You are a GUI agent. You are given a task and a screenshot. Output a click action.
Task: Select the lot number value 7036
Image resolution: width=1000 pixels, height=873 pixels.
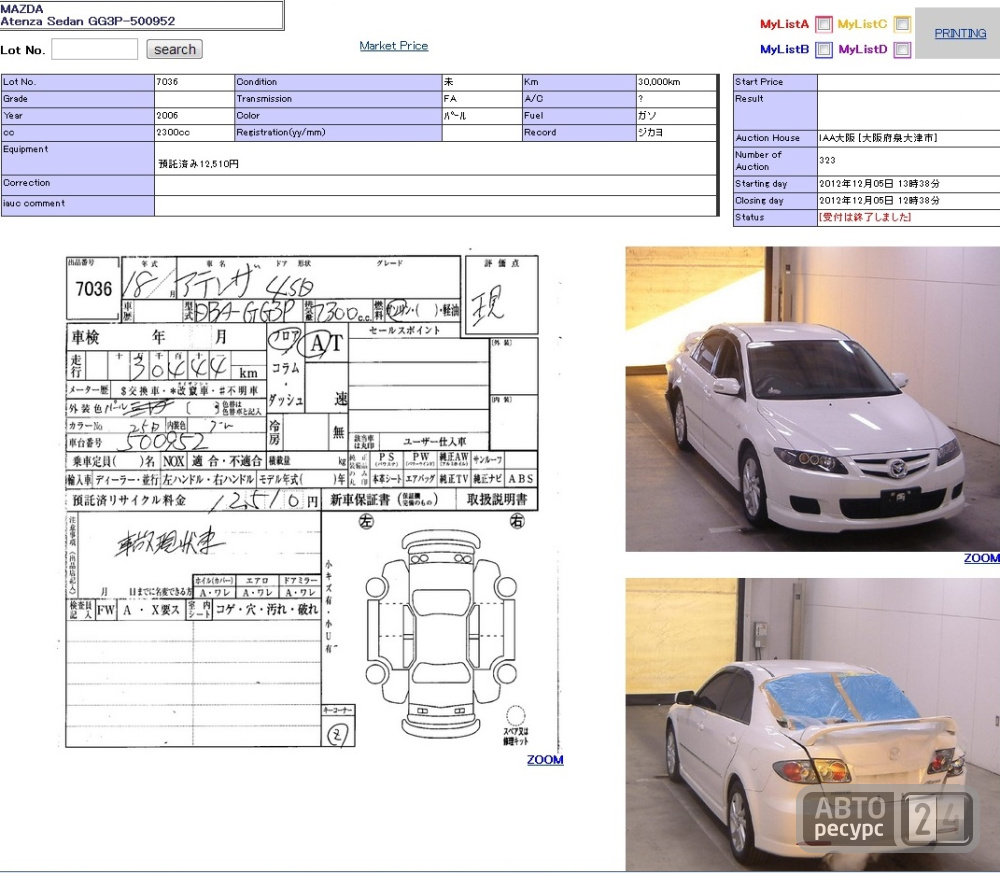[167, 82]
